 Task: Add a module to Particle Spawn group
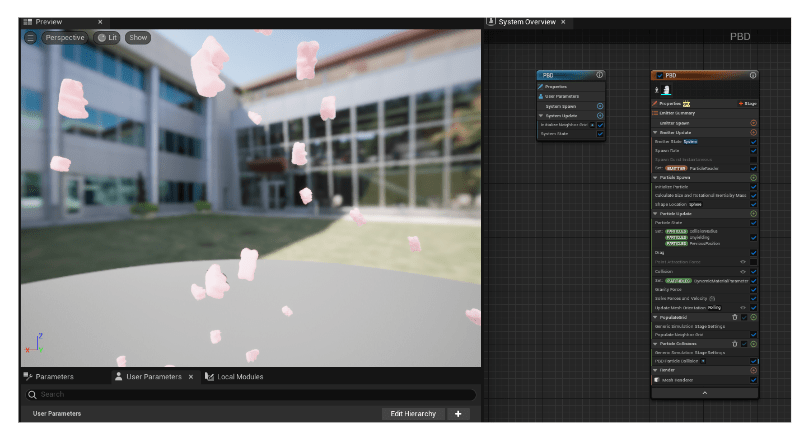(x=753, y=178)
